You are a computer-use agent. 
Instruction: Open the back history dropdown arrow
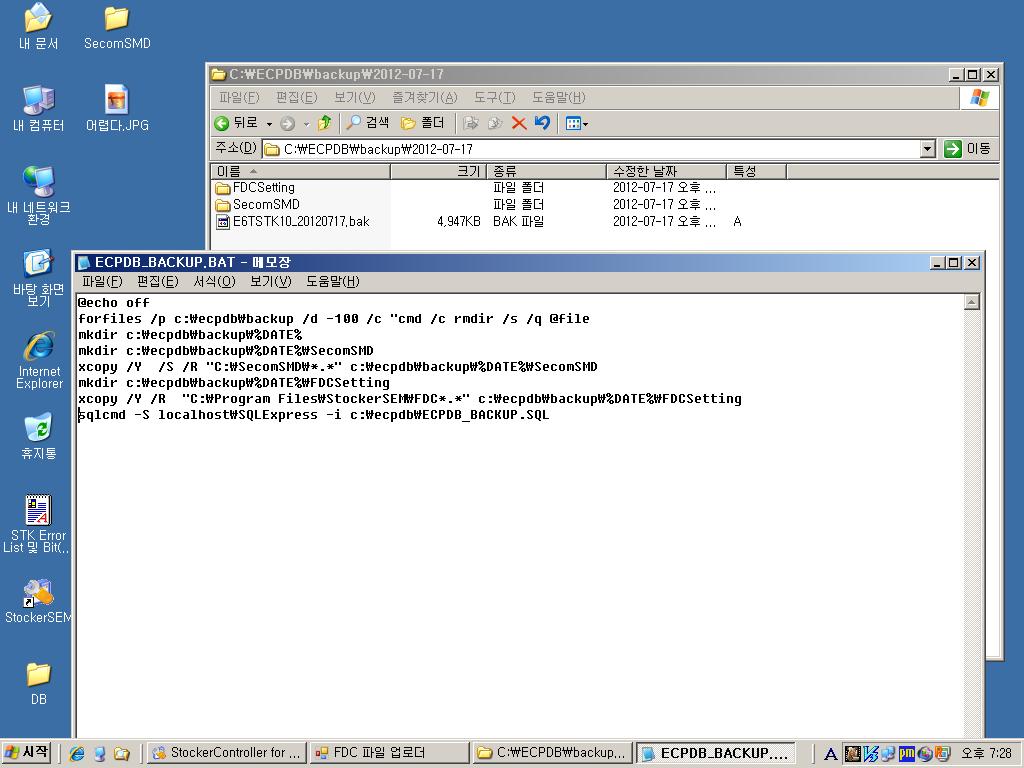pos(268,123)
